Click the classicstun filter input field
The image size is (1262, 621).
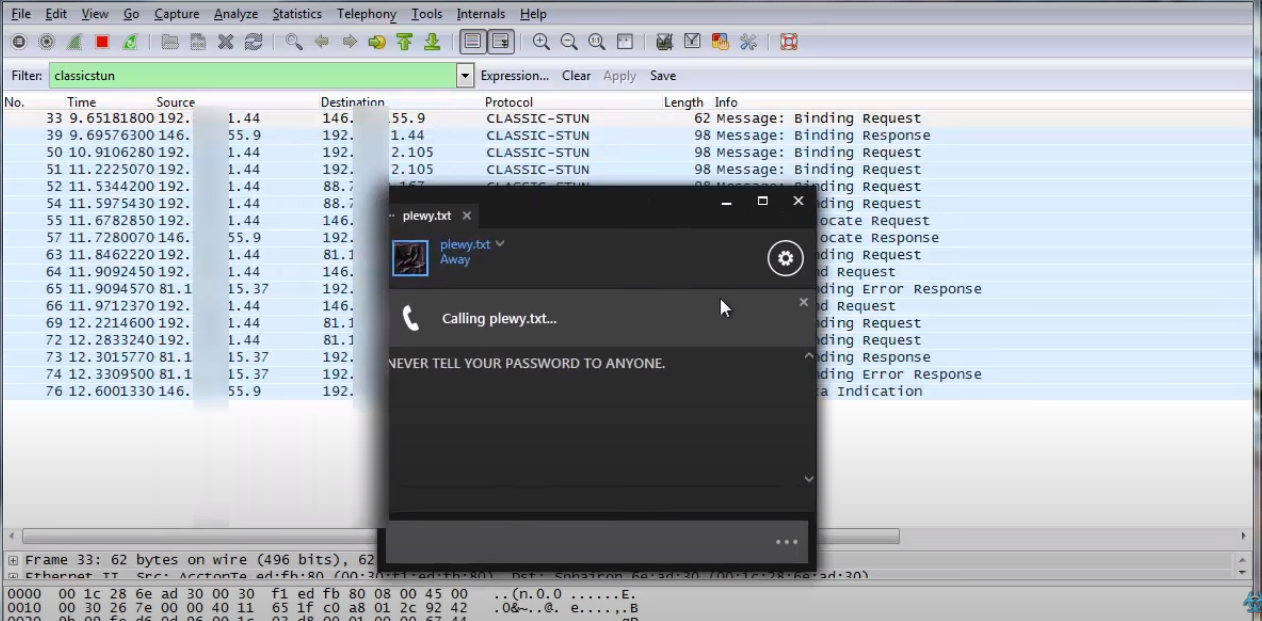click(250, 76)
